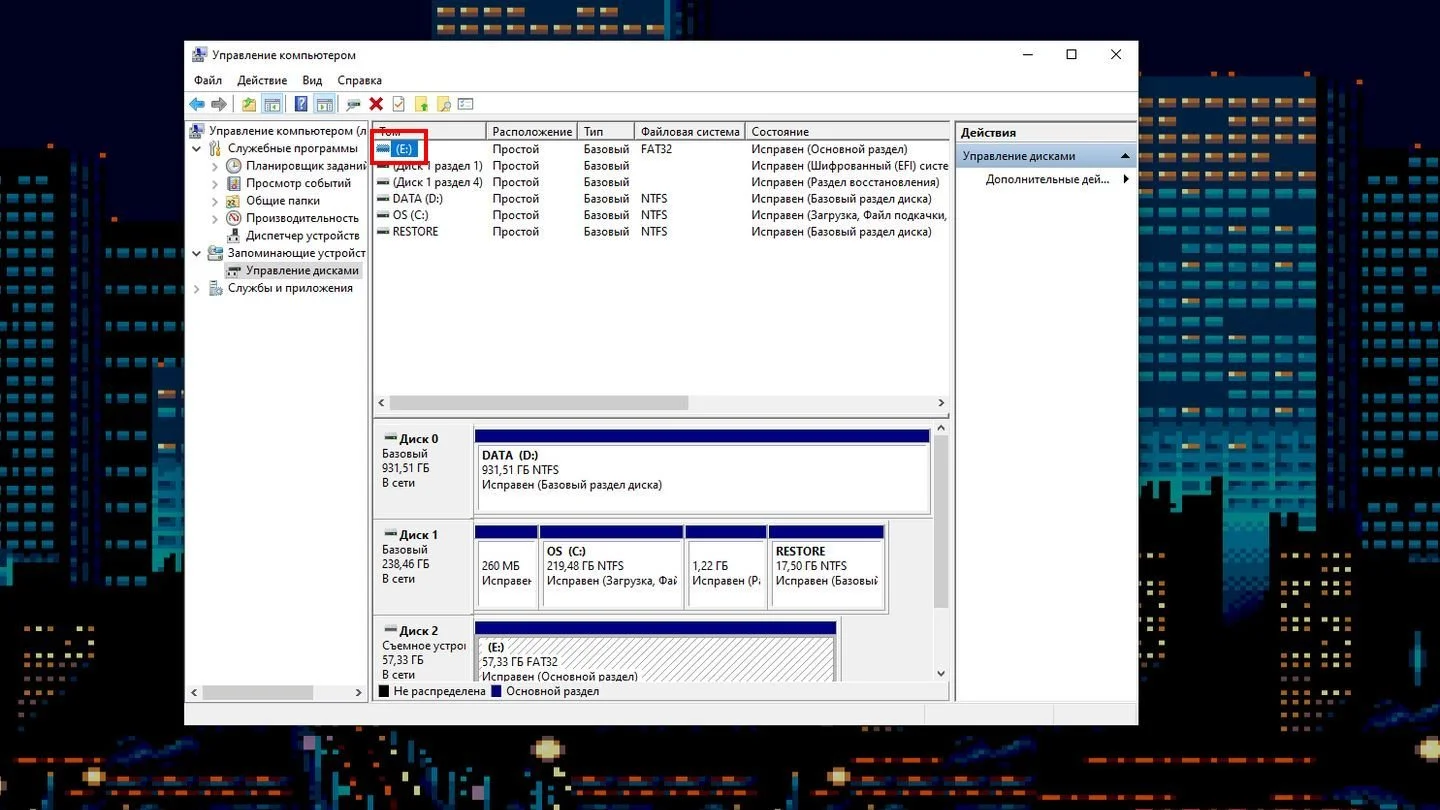Click the Просмотр событий icon

pyautogui.click(x=234, y=183)
